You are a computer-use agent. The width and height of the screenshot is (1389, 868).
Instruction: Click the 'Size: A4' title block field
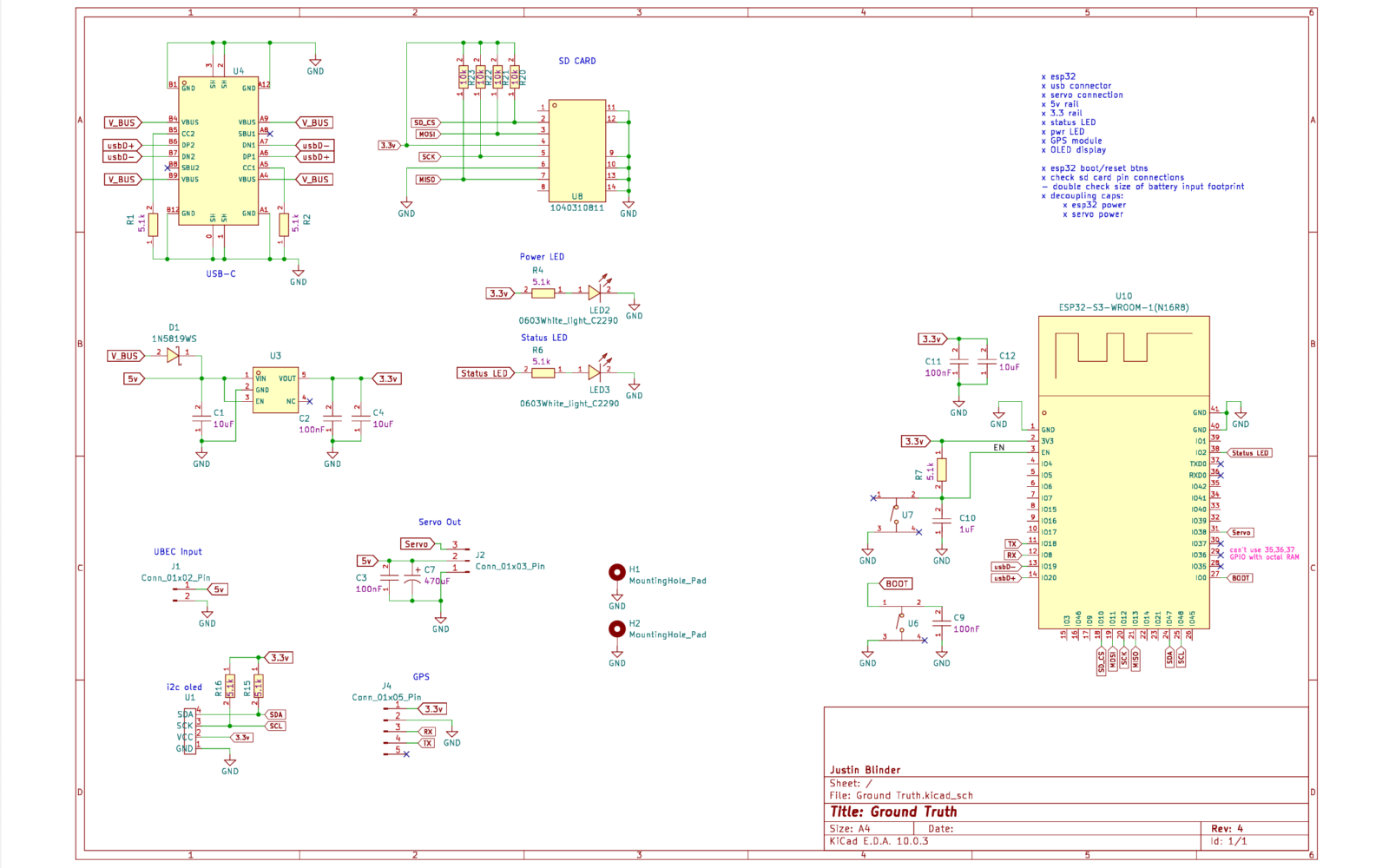coord(850,829)
